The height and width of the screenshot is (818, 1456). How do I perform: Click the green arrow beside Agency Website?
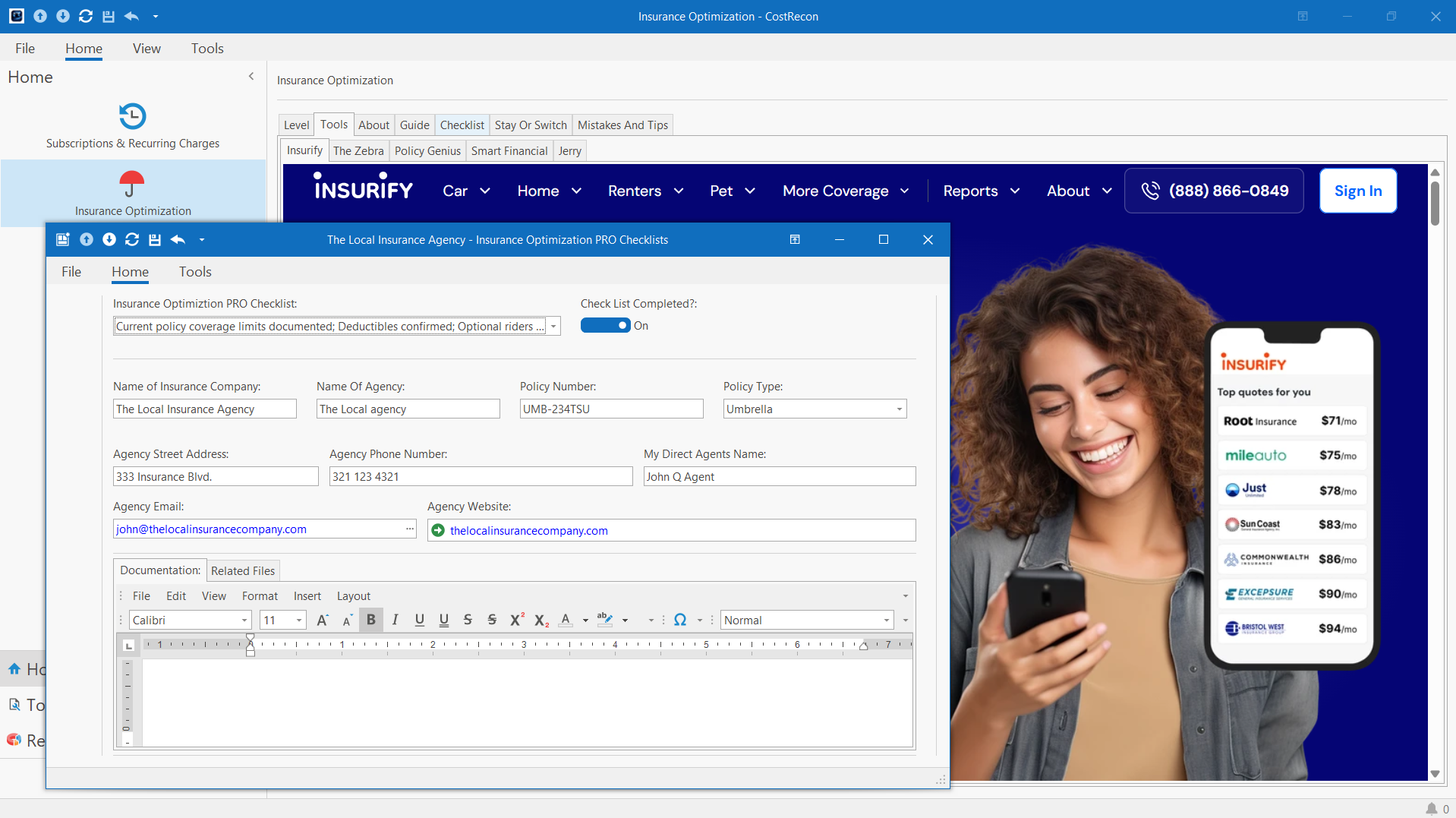438,530
